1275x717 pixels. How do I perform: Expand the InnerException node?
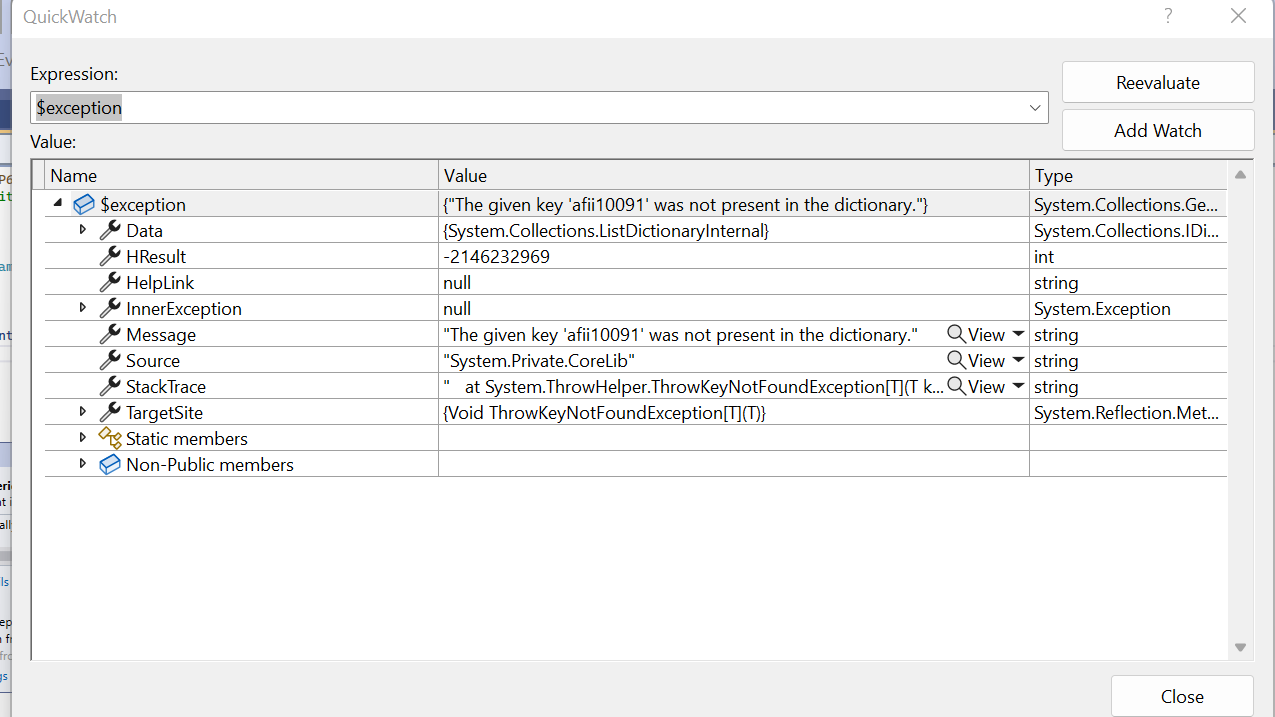tap(83, 309)
